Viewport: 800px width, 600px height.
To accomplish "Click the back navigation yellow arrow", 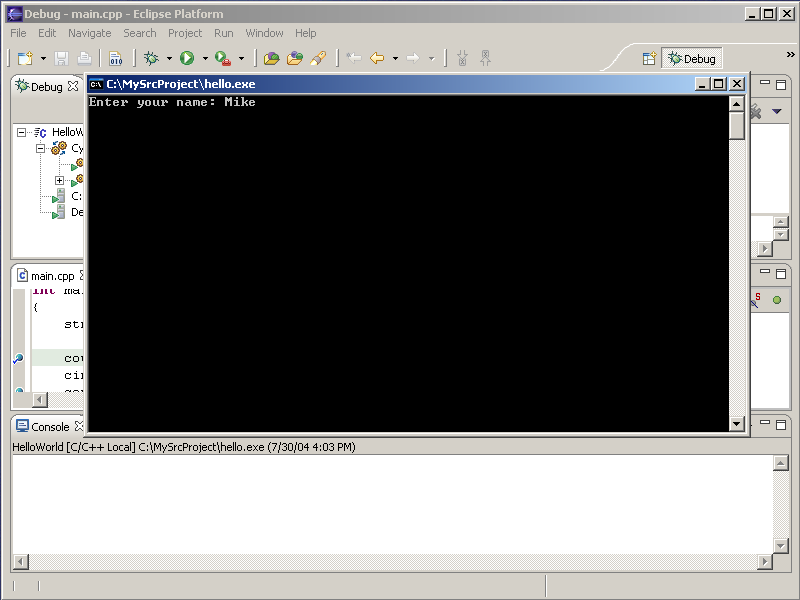I will point(377,59).
